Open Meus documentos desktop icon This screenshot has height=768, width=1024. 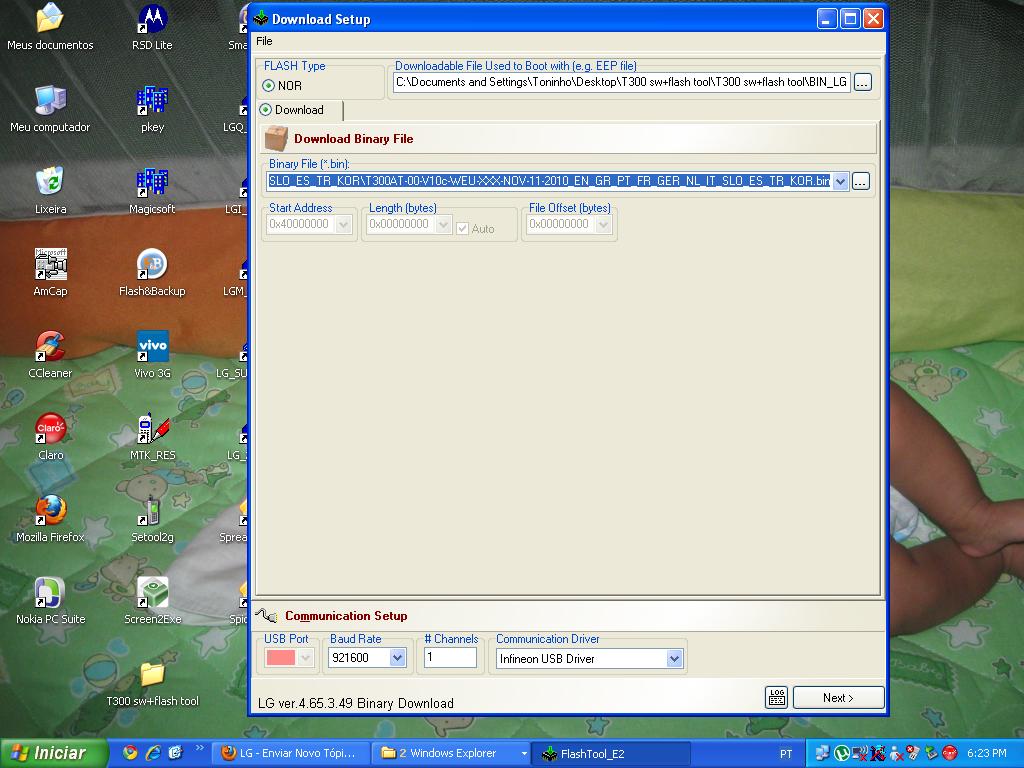(50, 27)
